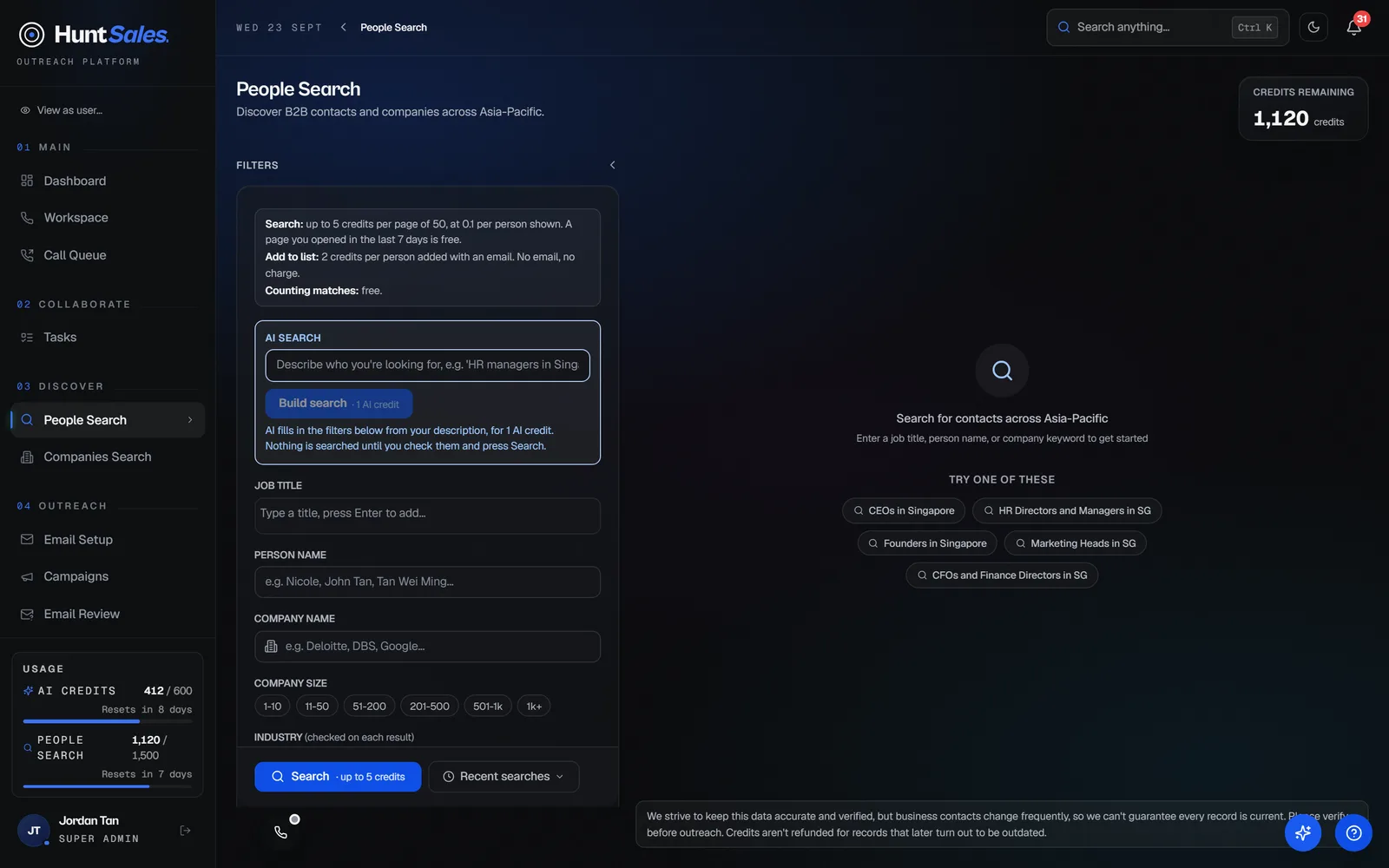Click the AI Search description field
The image size is (1389, 868).
(427, 365)
